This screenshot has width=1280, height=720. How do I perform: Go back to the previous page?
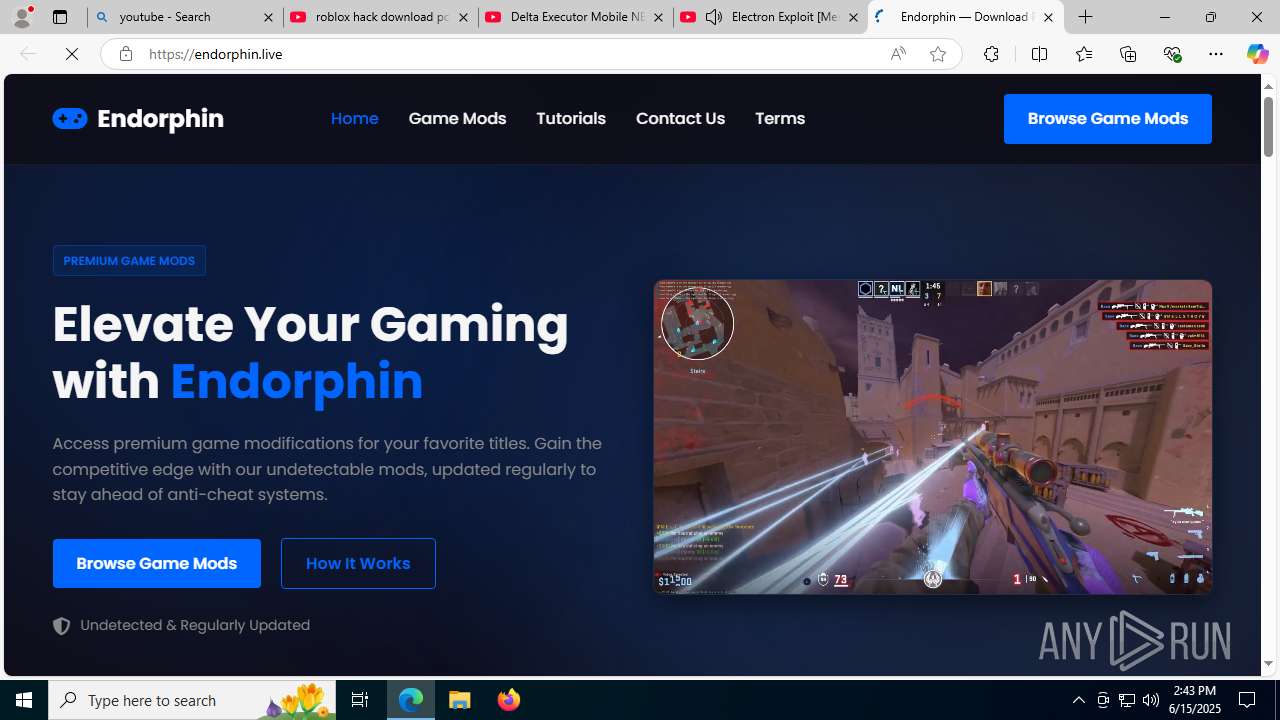[28, 54]
